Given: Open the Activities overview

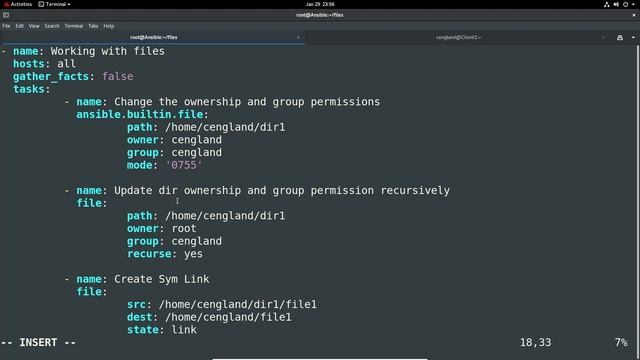Looking at the screenshot, I should 18,4.
